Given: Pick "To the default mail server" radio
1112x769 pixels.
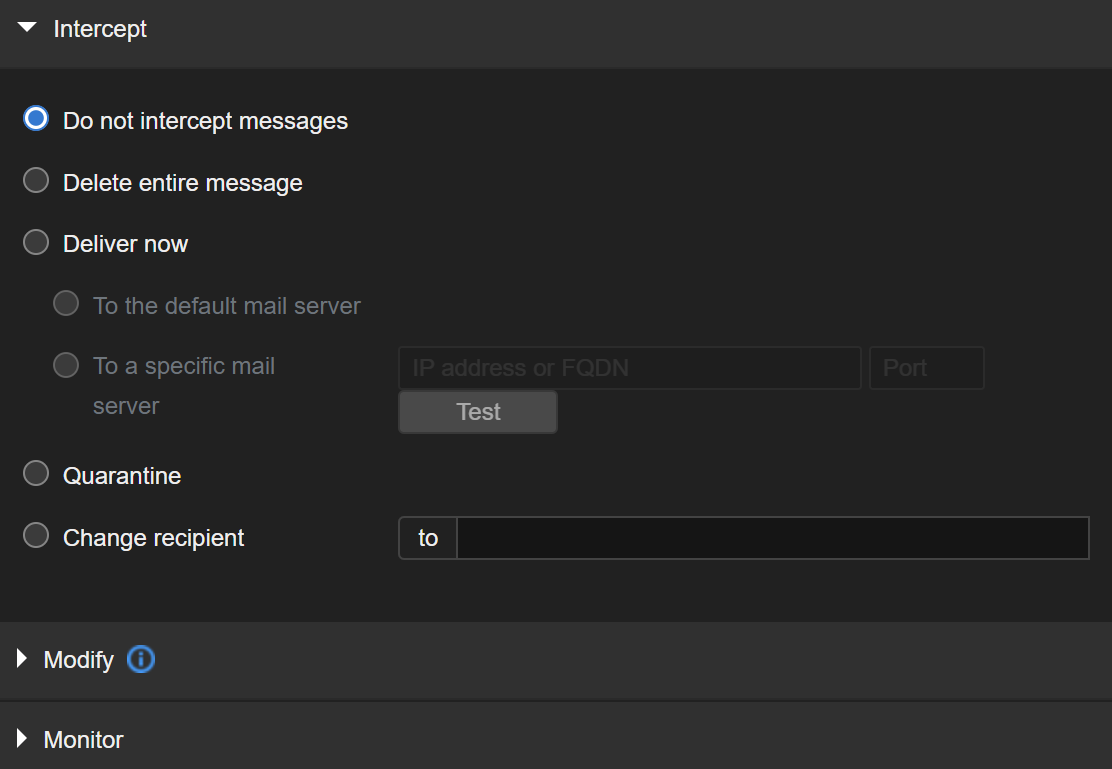Looking at the screenshot, I should (66, 304).
